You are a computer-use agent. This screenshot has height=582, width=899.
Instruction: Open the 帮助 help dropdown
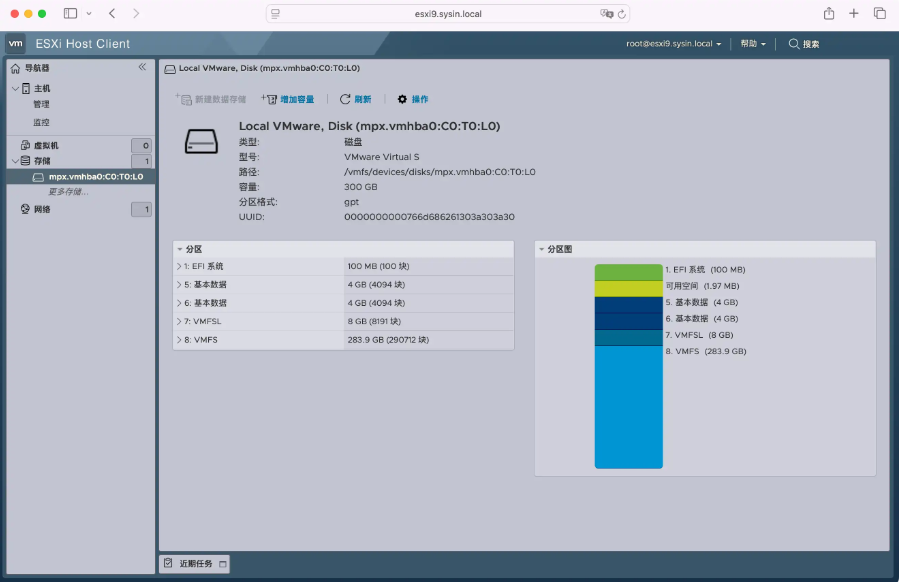pyautogui.click(x=753, y=44)
